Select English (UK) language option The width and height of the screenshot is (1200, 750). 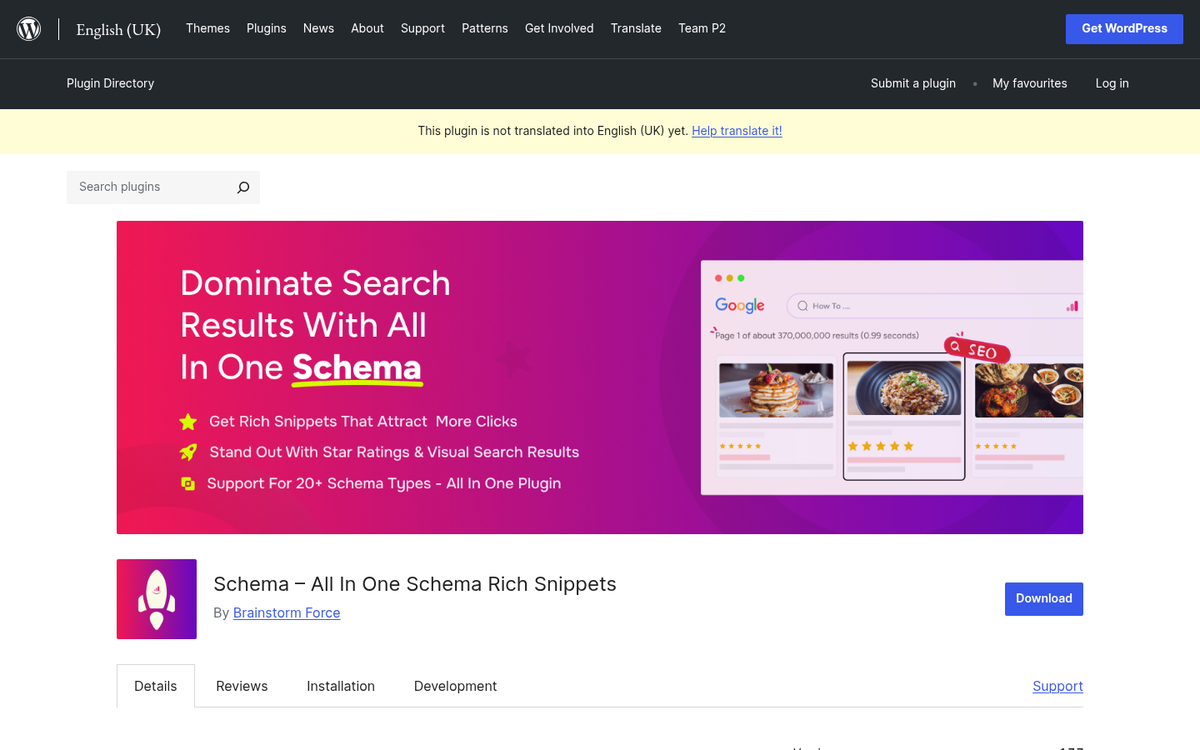click(x=118, y=29)
